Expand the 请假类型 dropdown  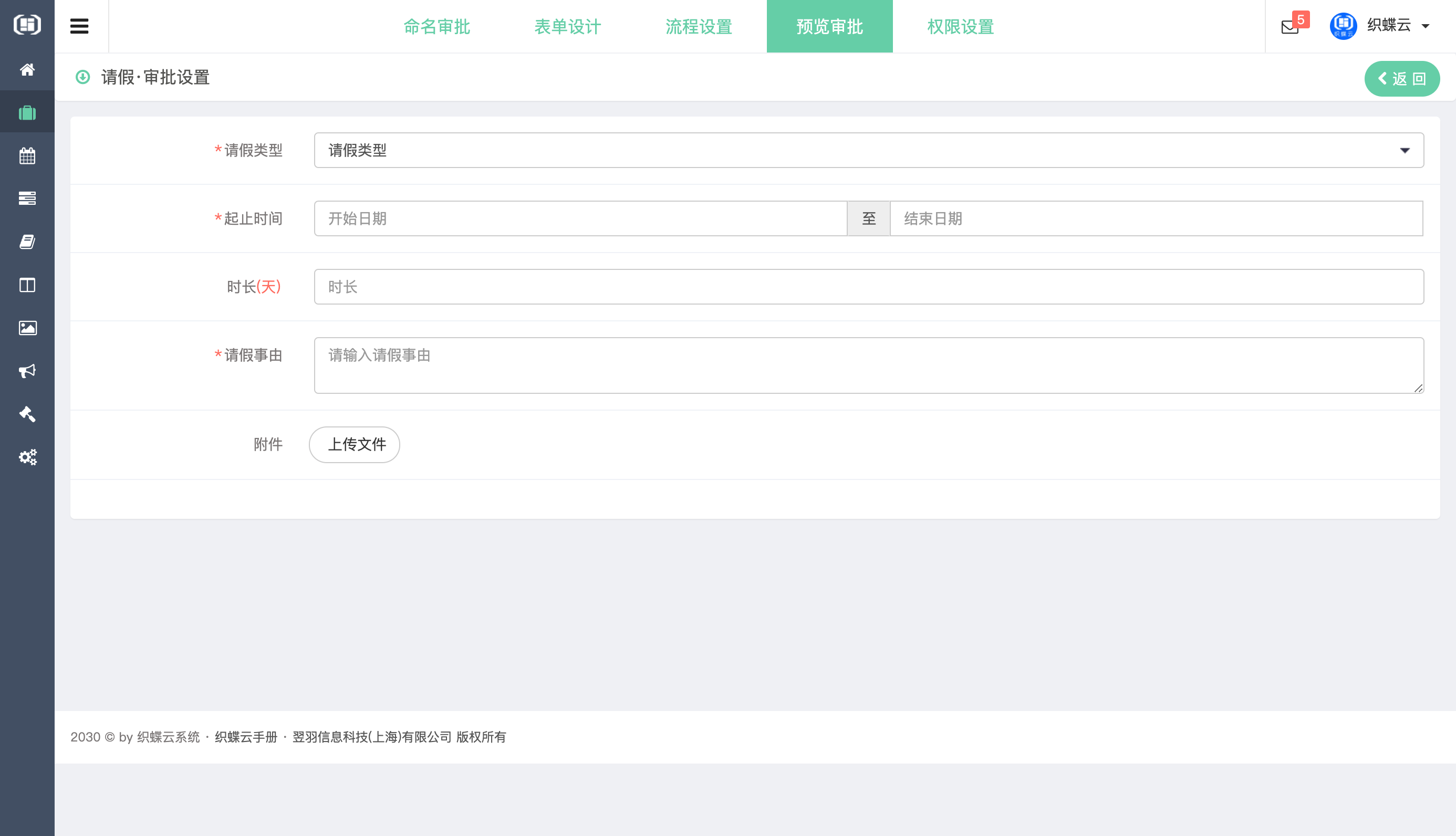coord(868,150)
